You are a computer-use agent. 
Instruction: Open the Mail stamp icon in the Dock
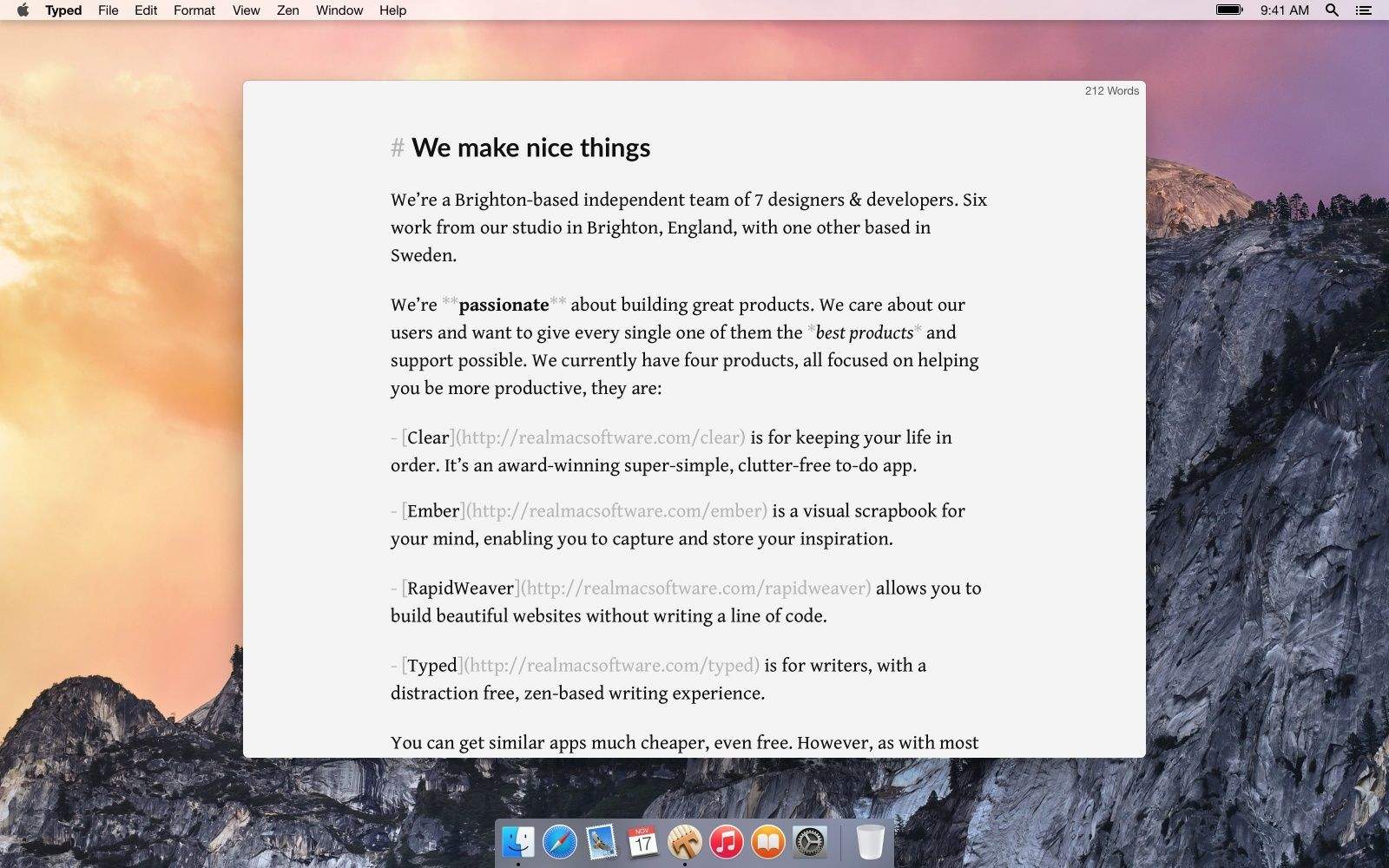[602, 841]
